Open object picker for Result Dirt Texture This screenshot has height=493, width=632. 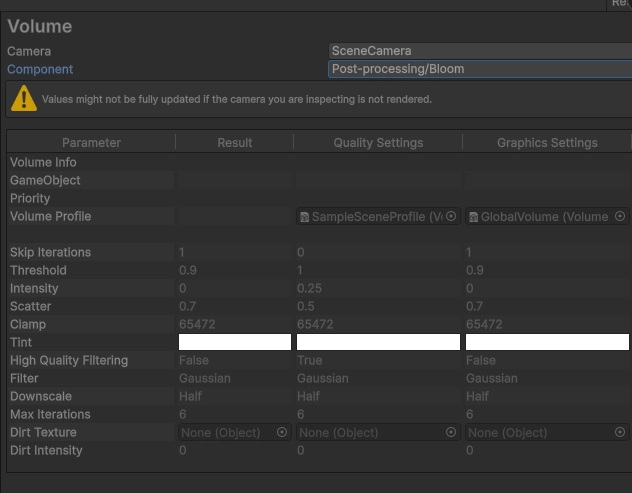pyautogui.click(x=282, y=432)
